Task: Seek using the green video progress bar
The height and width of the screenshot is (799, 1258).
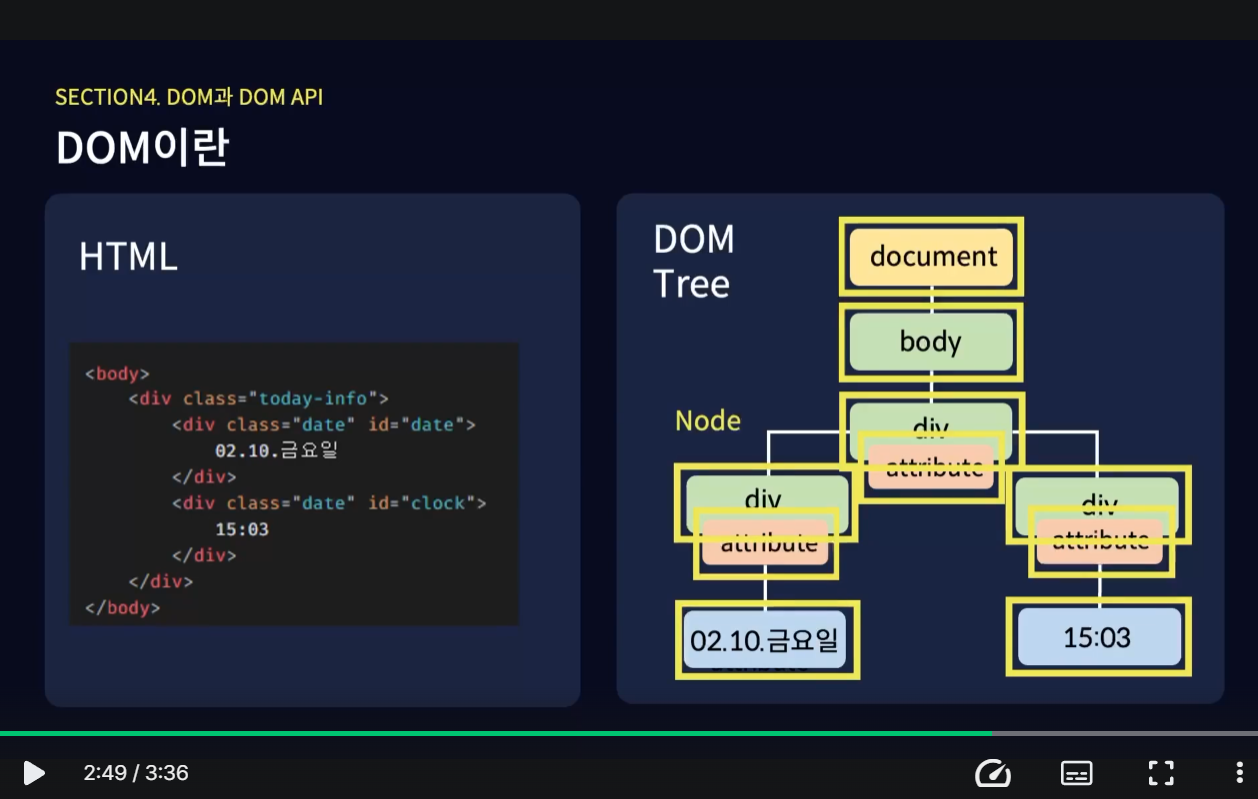Action: tap(629, 733)
